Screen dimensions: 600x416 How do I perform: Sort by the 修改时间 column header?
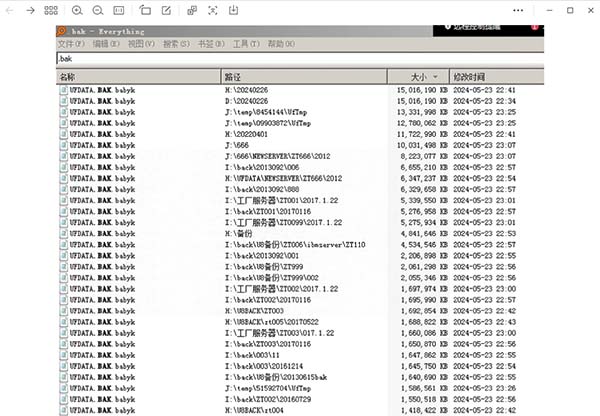tap(470, 76)
